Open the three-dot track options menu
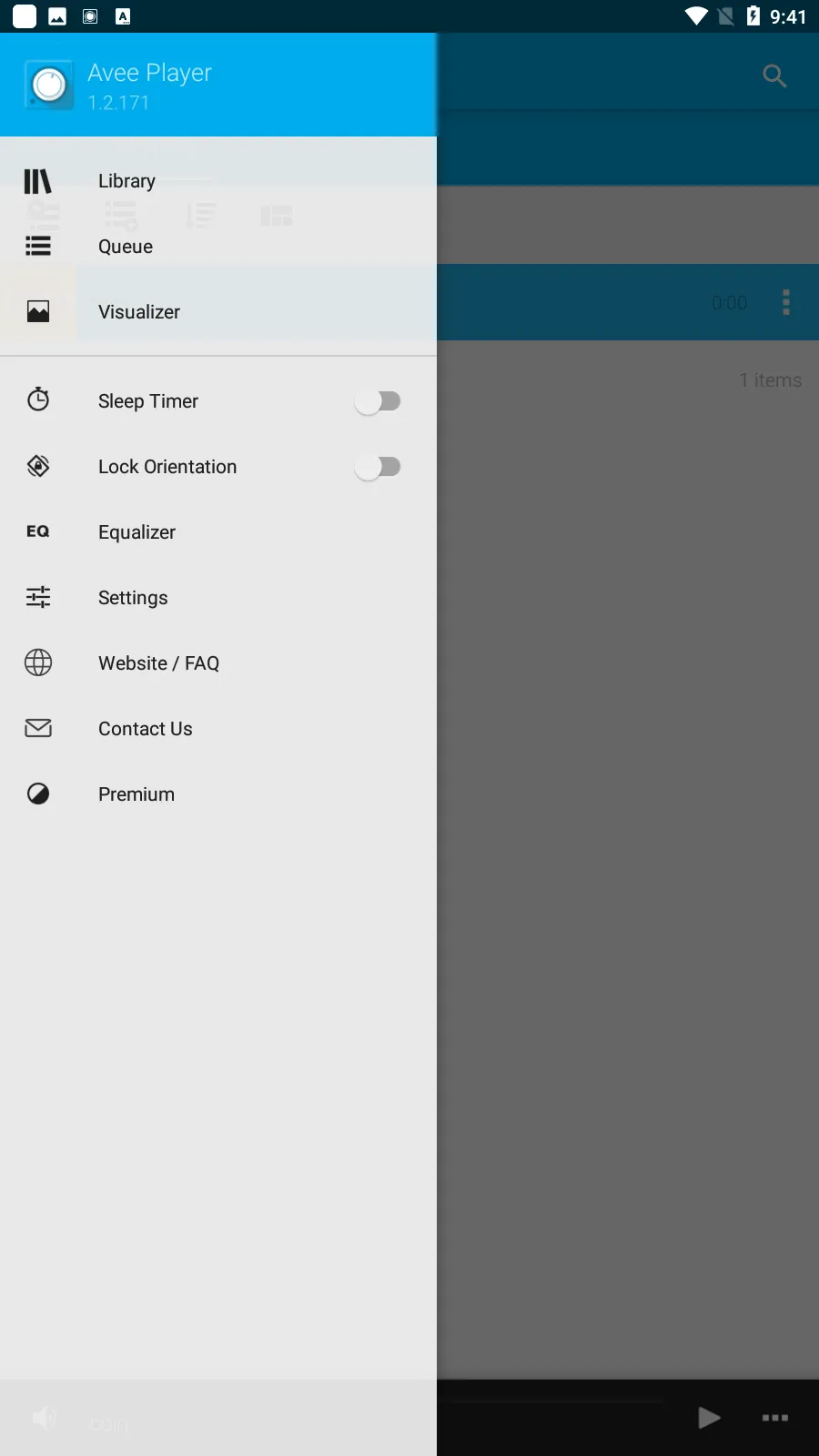Image resolution: width=819 pixels, height=1456 pixels. point(786,302)
